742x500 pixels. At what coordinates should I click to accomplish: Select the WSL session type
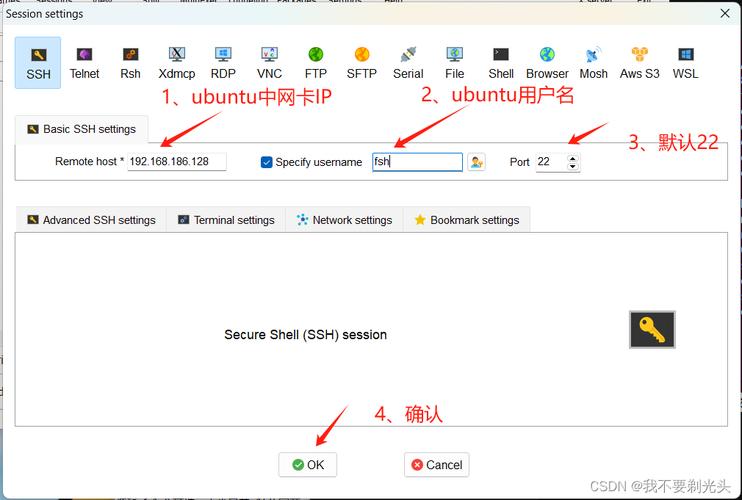[x=685, y=63]
